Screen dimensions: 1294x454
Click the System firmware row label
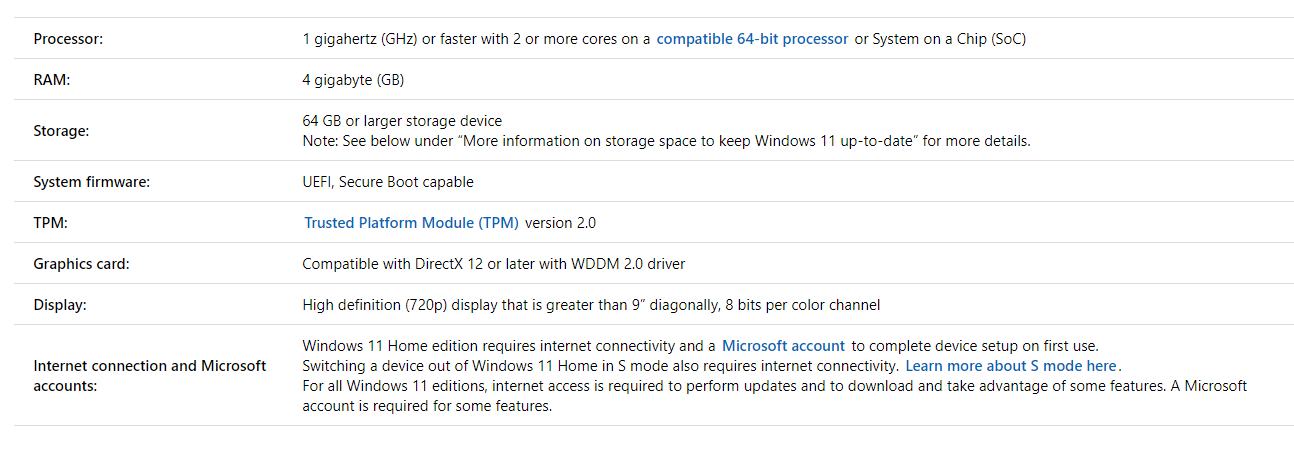91,182
